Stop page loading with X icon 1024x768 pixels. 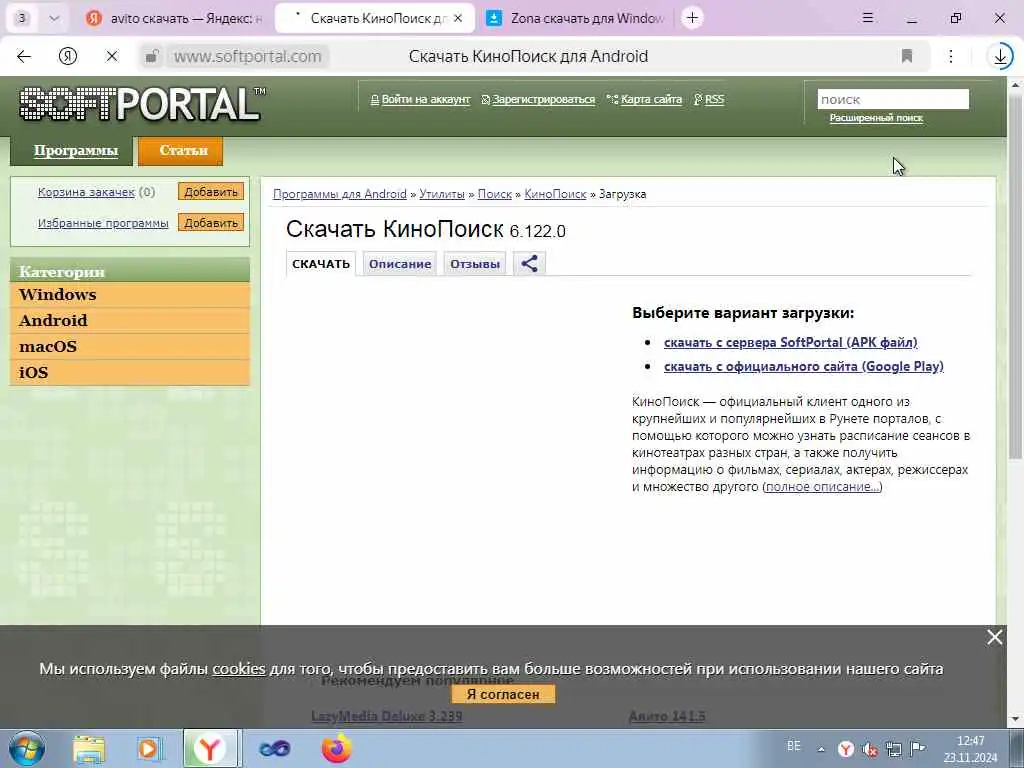112,56
